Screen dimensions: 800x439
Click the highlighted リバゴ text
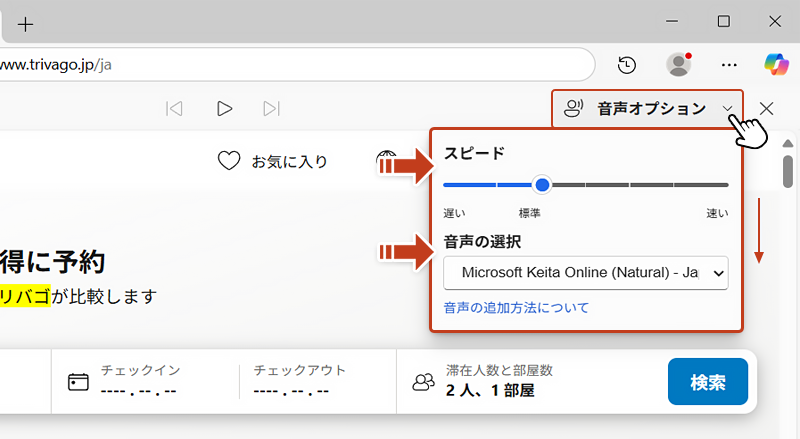[25, 296]
